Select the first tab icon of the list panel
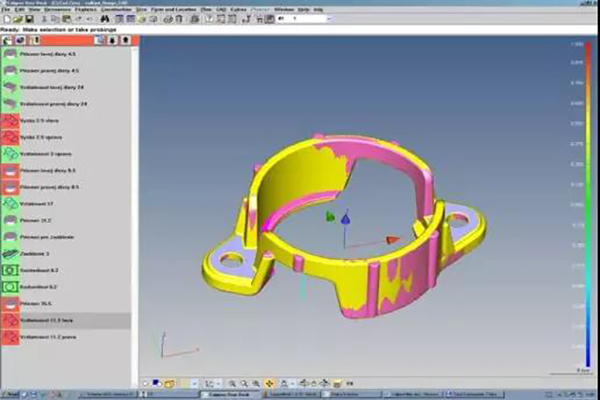Viewport: 600px width, 400px height. click(7, 40)
